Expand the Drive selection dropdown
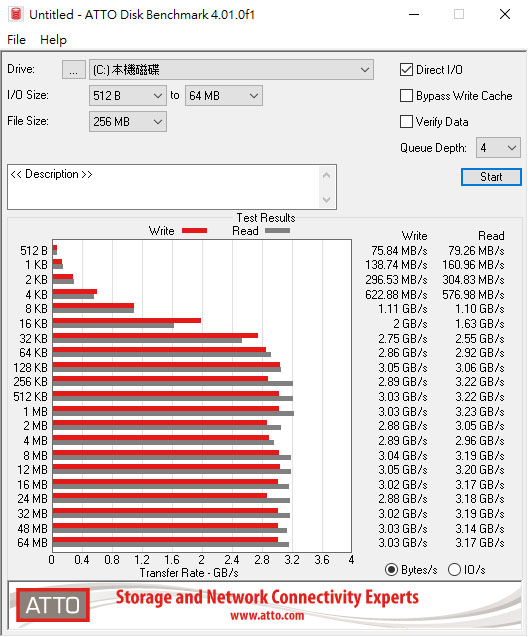 [x=231, y=70]
